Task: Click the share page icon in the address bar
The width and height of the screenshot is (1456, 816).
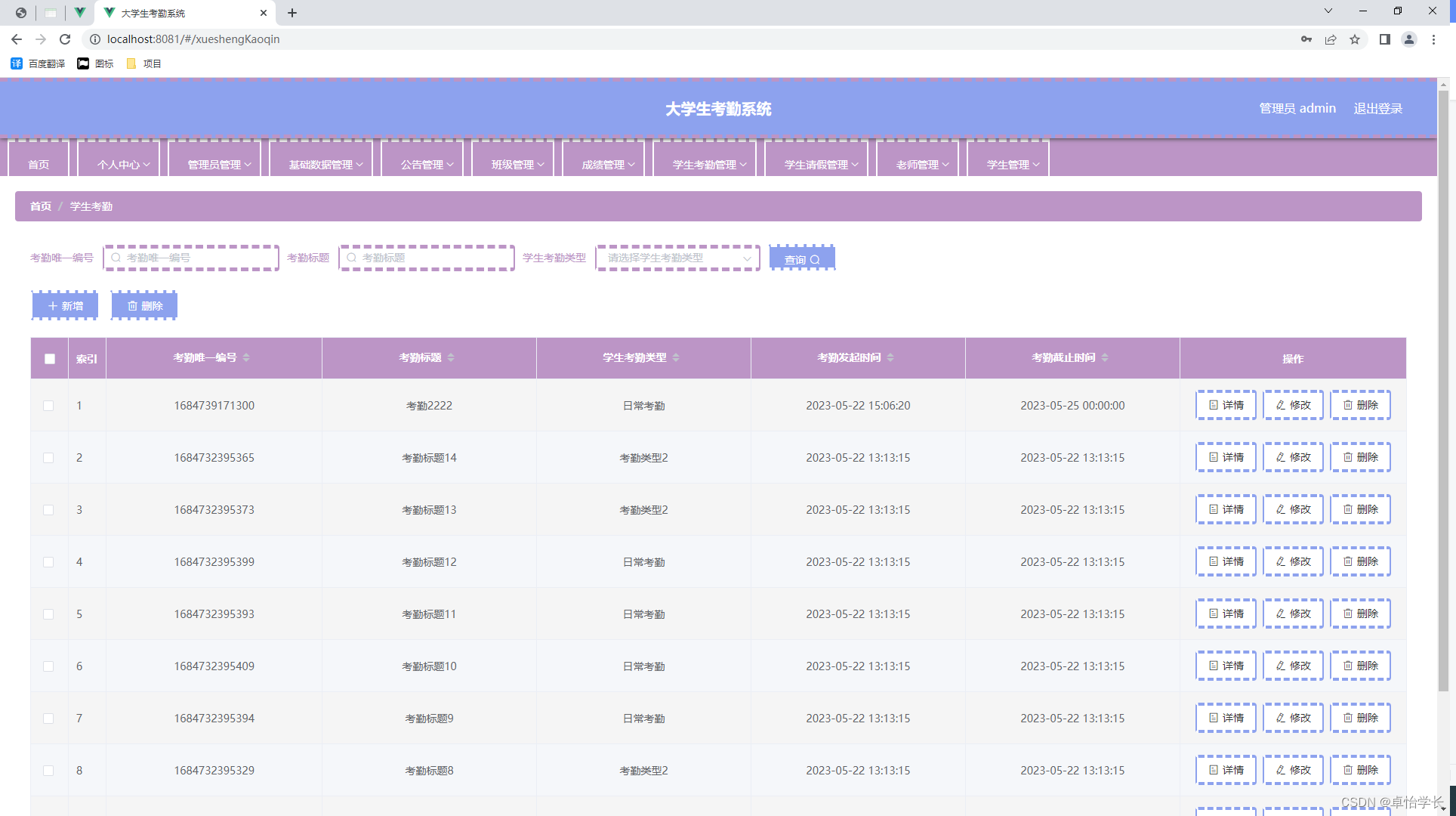Action: pos(1331,39)
